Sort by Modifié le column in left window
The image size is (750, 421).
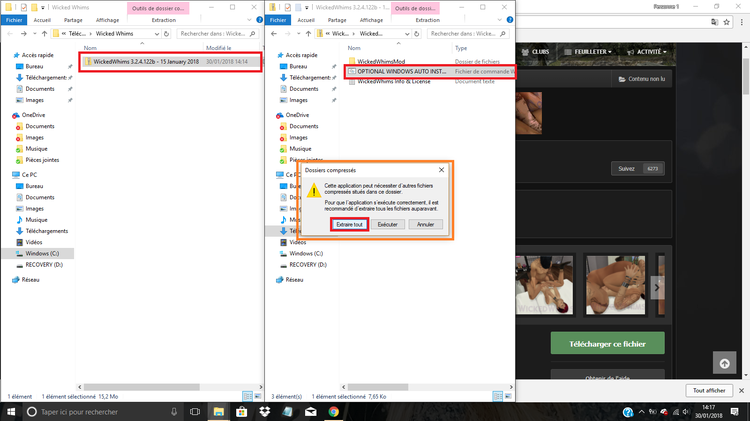pyautogui.click(x=219, y=48)
